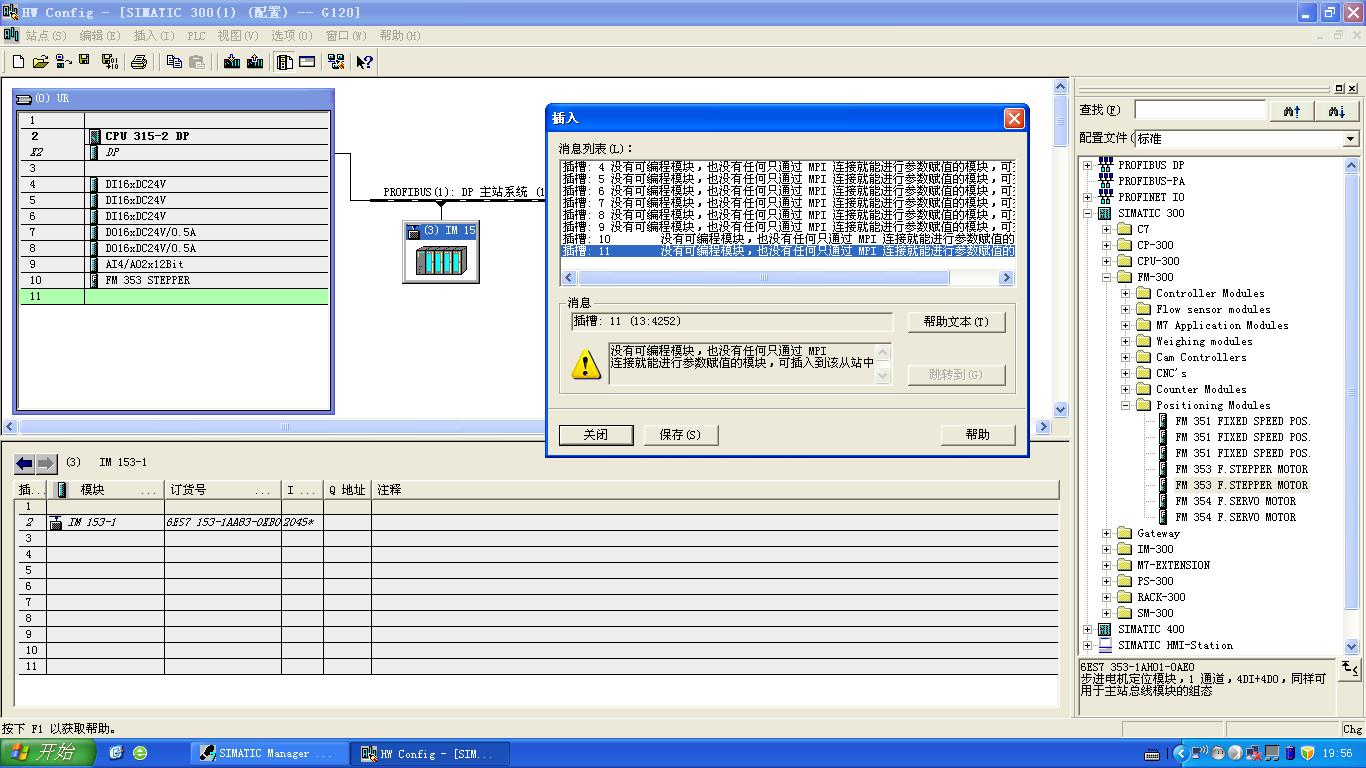
Task: Click the 帮助文本(T) button
Action: click(x=956, y=322)
